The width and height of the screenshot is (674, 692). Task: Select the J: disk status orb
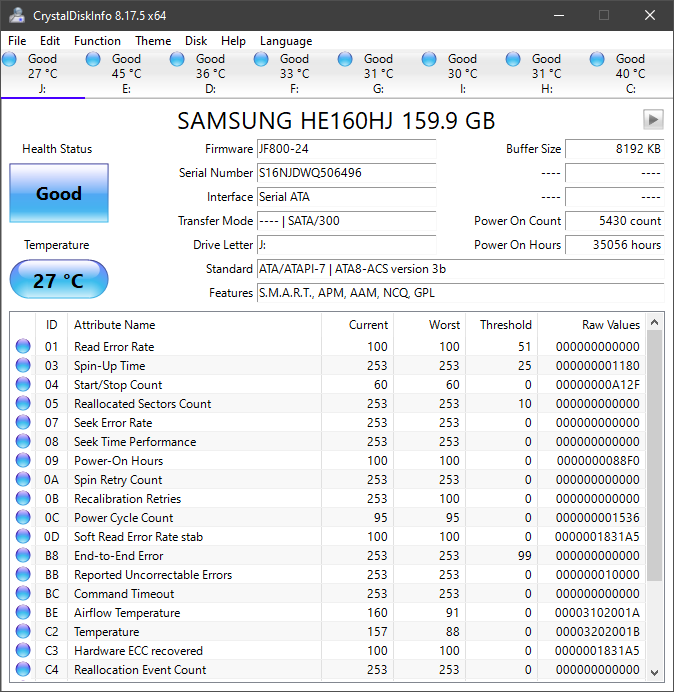point(9,59)
